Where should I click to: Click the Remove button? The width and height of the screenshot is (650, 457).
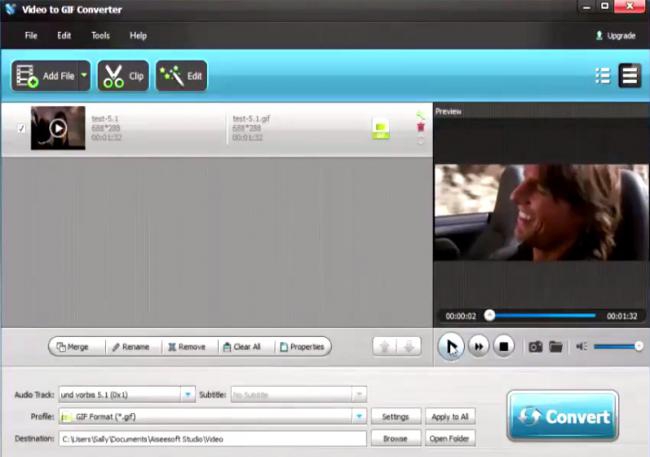tap(187, 347)
